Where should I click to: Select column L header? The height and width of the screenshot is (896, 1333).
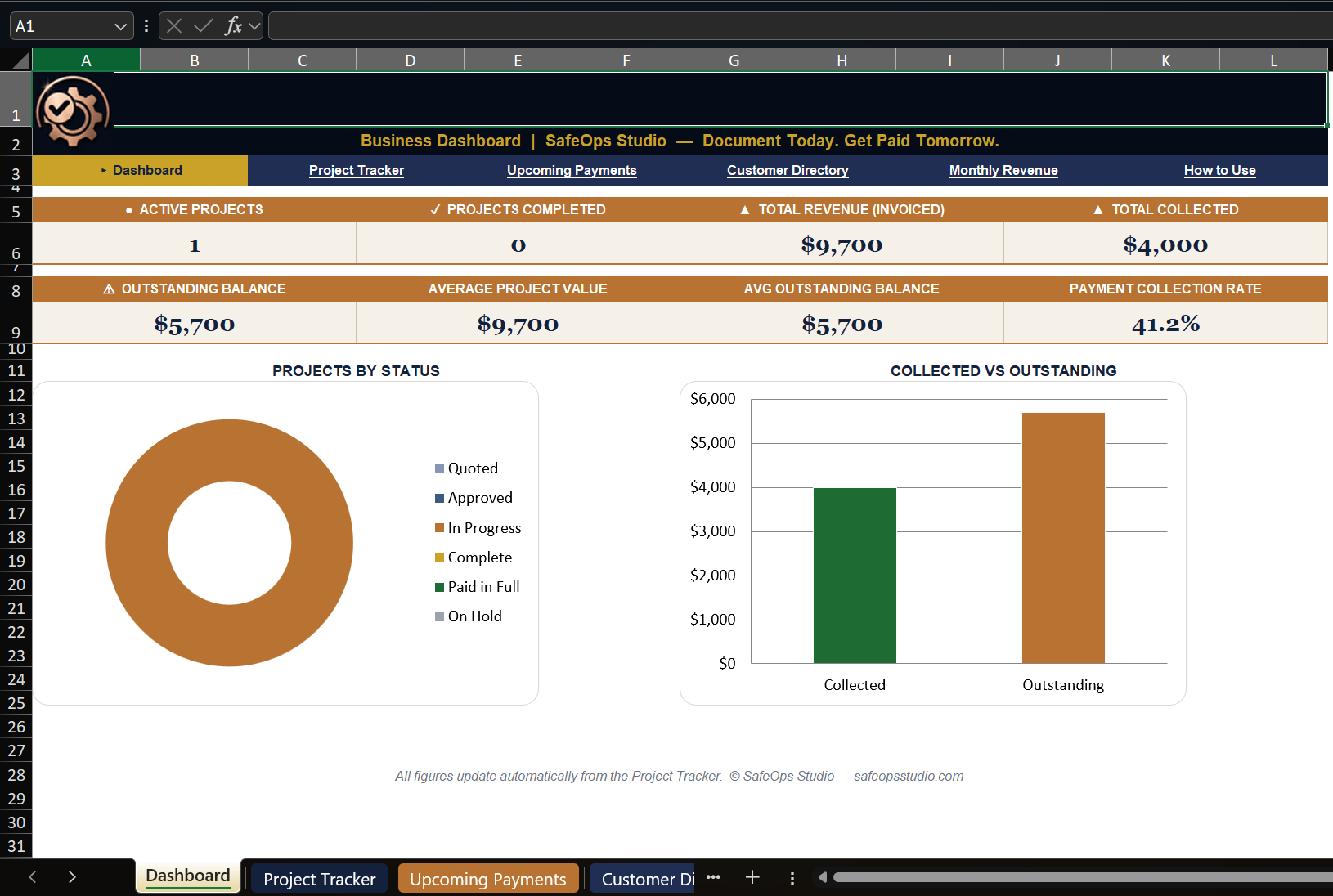click(x=1273, y=60)
